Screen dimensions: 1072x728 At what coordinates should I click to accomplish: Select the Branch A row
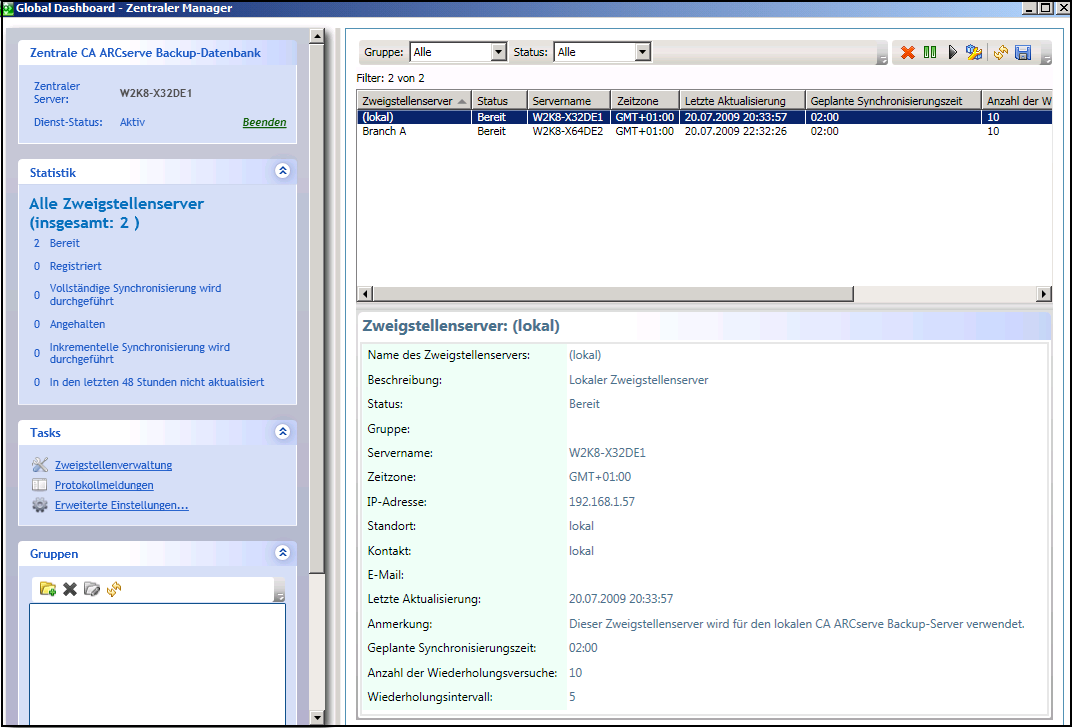pyautogui.click(x=384, y=131)
